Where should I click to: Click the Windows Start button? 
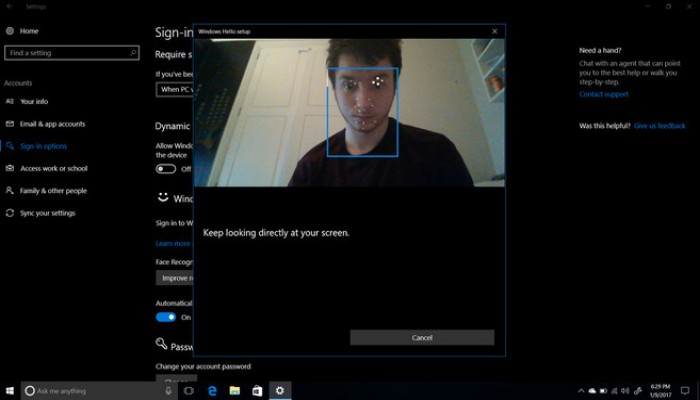10,391
